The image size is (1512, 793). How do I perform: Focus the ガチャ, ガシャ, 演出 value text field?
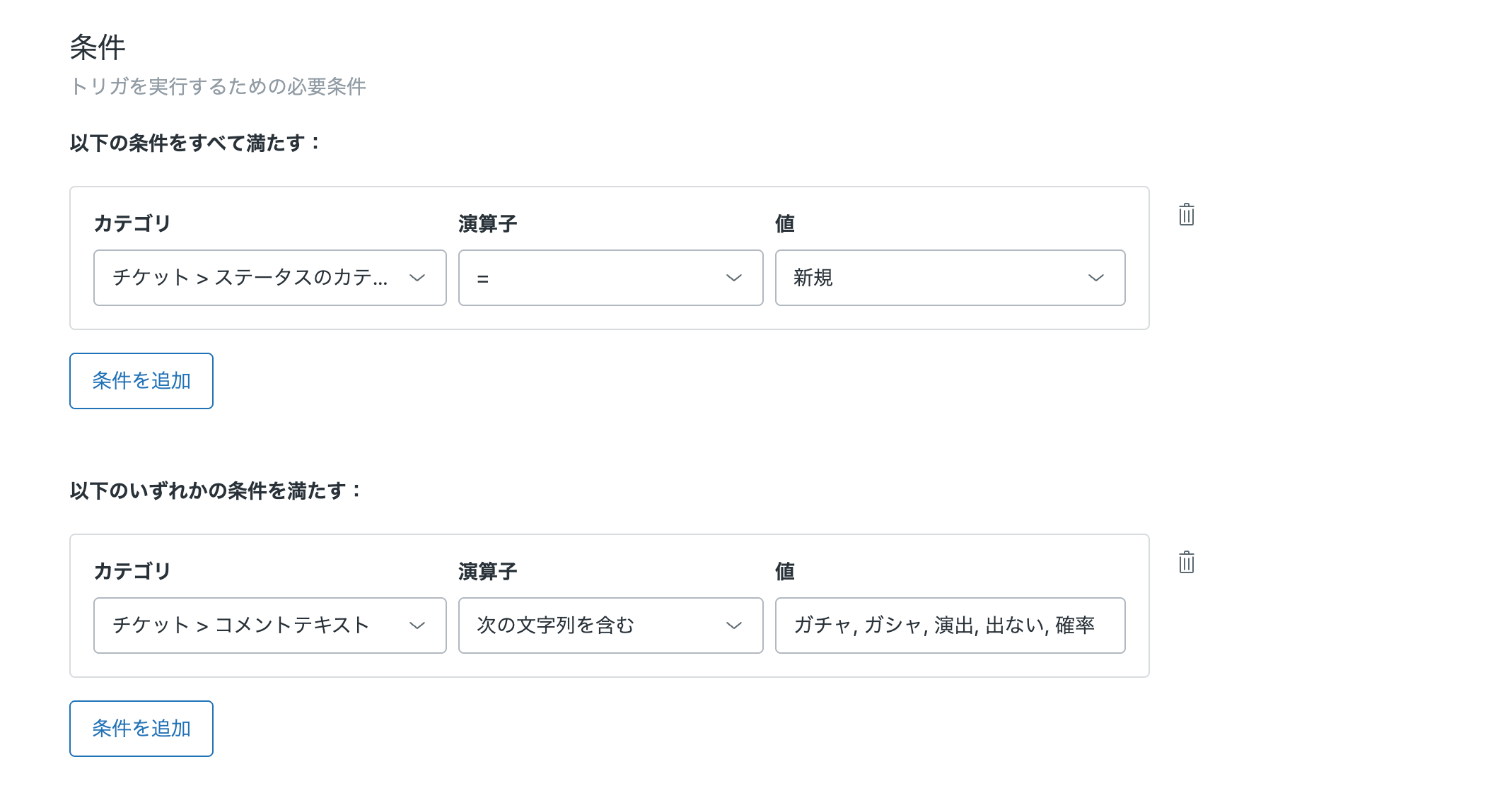click(949, 625)
